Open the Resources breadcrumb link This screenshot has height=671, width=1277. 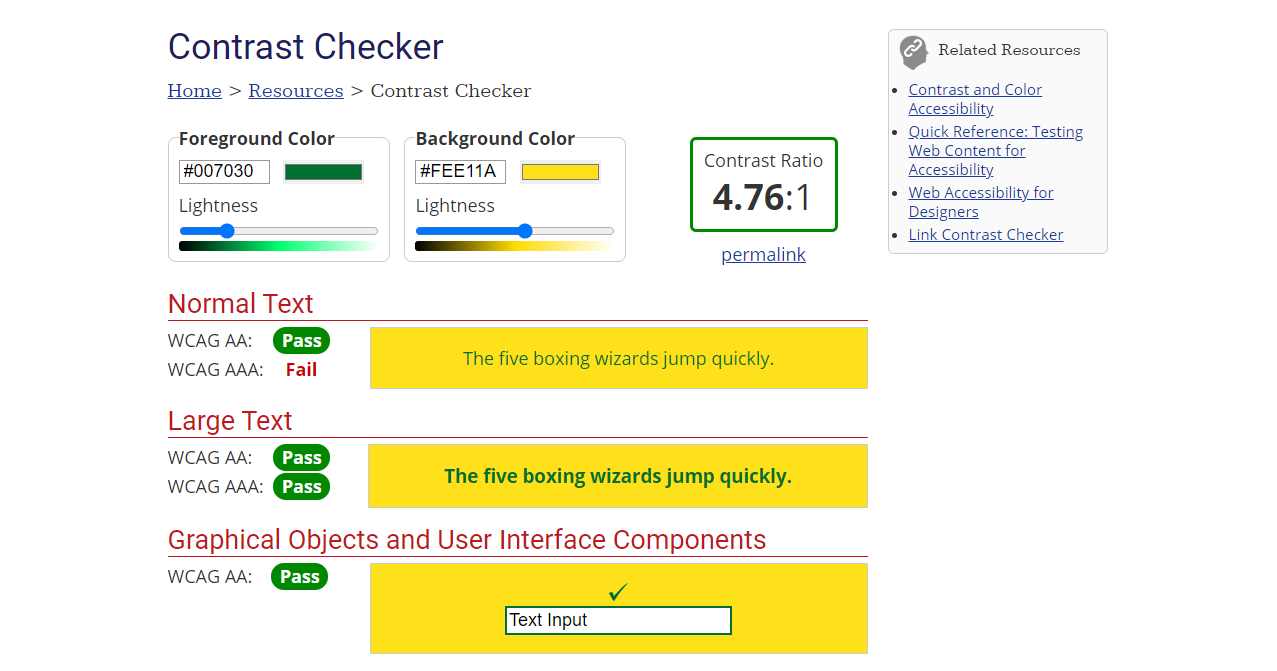[295, 90]
